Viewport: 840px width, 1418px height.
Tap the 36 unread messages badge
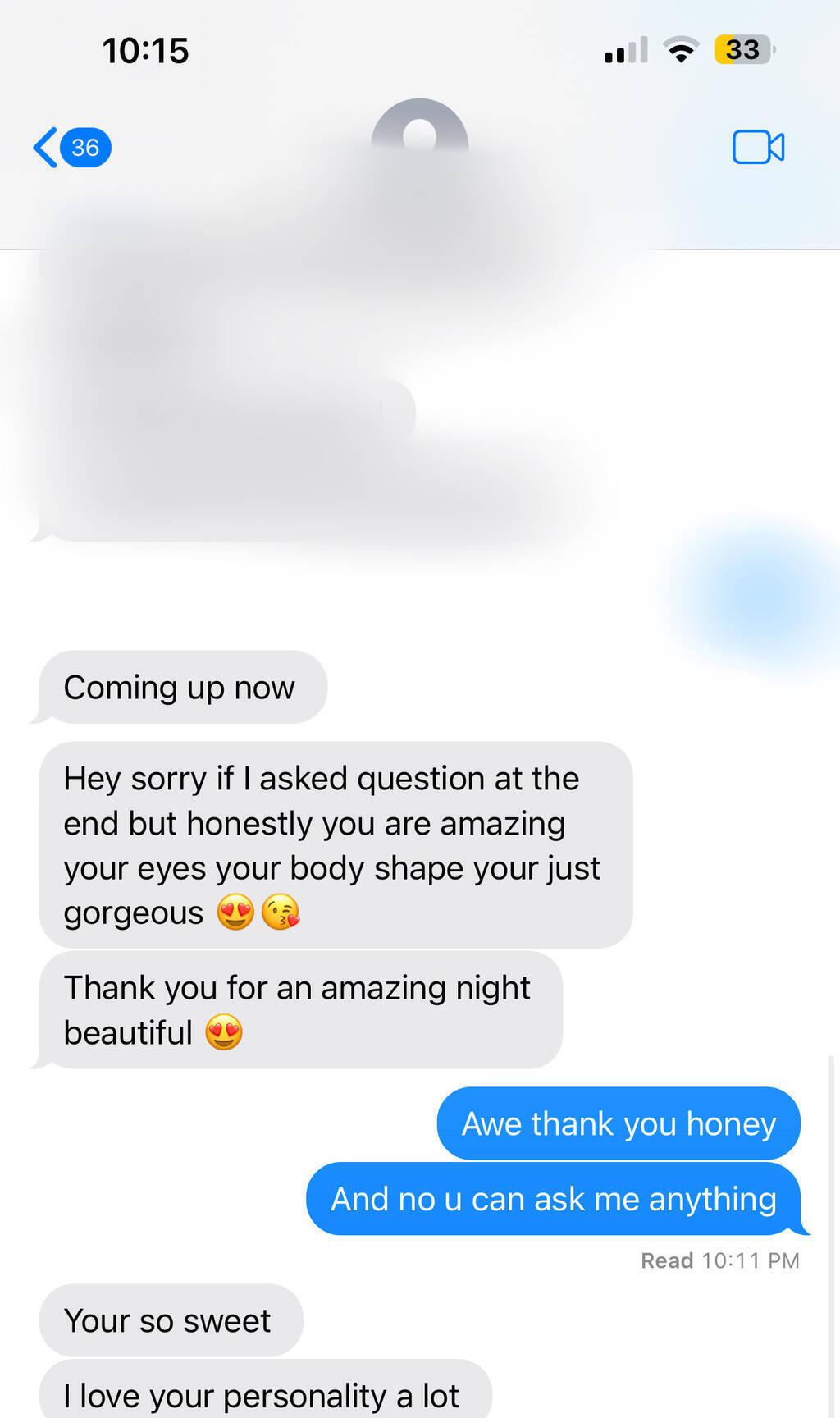[85, 148]
